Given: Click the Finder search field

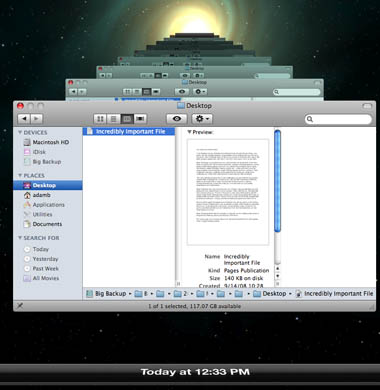Looking at the screenshot, I should tap(338, 119).
